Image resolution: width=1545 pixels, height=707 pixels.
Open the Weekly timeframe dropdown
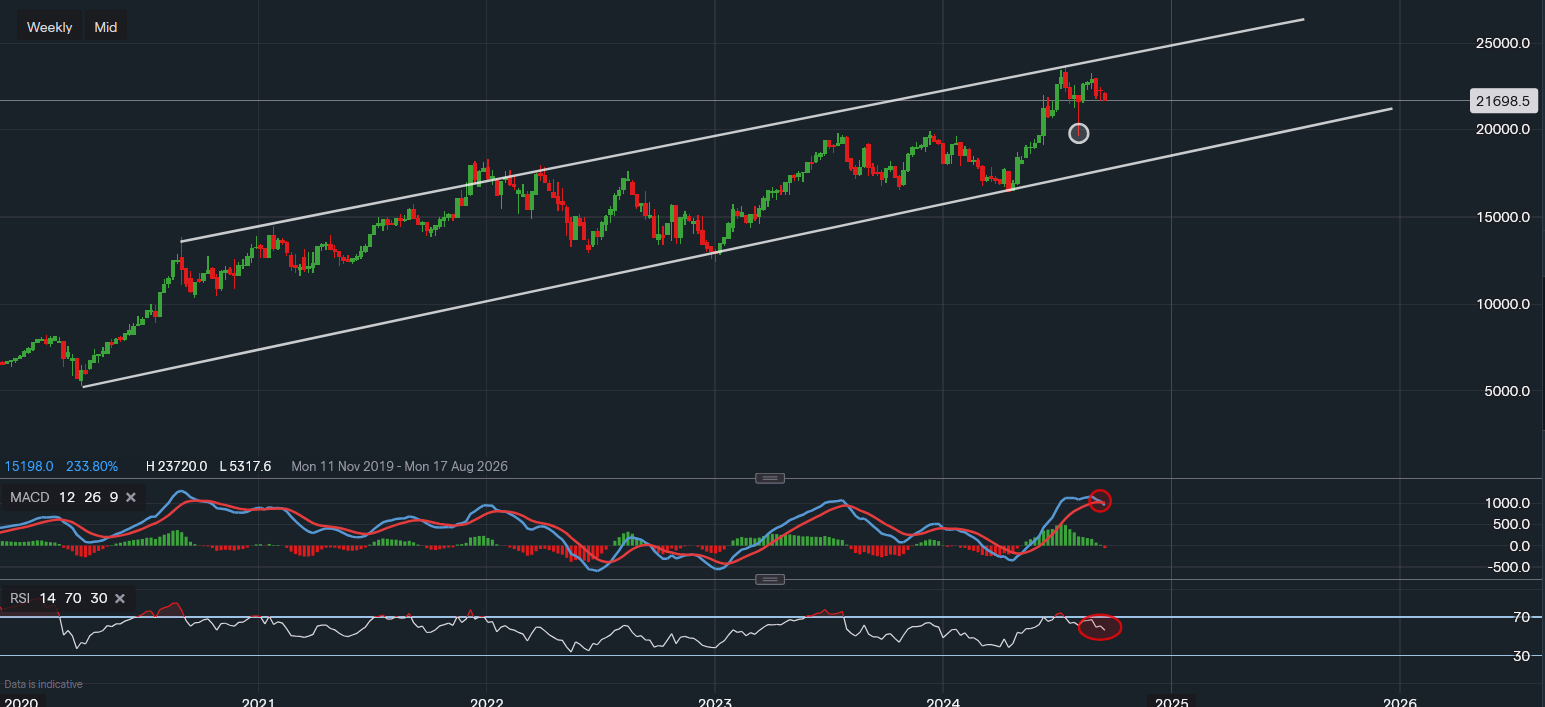49,27
